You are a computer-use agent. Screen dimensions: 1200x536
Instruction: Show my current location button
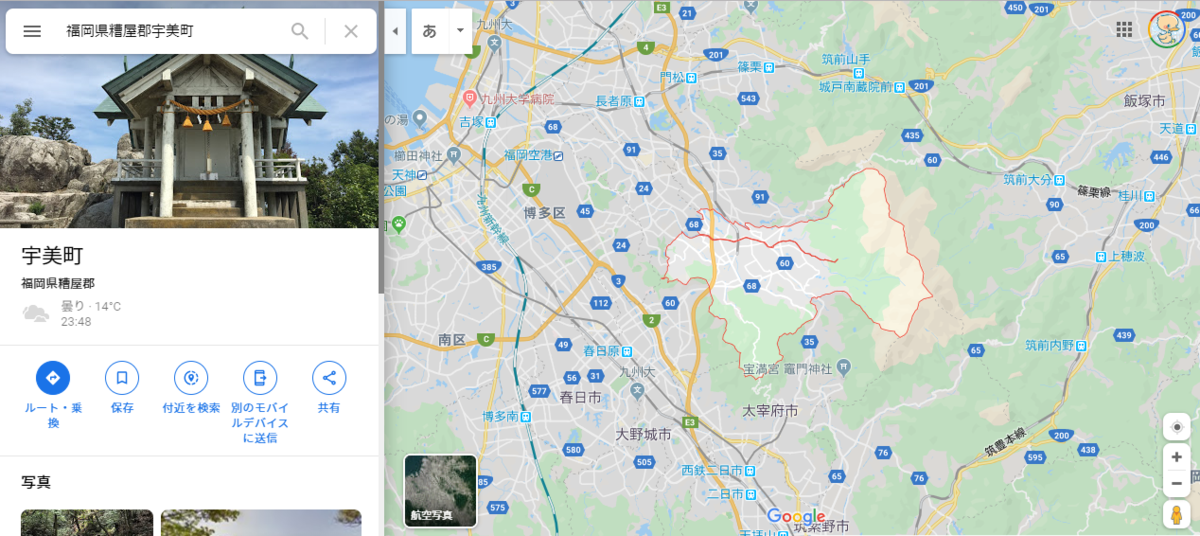point(1177,427)
